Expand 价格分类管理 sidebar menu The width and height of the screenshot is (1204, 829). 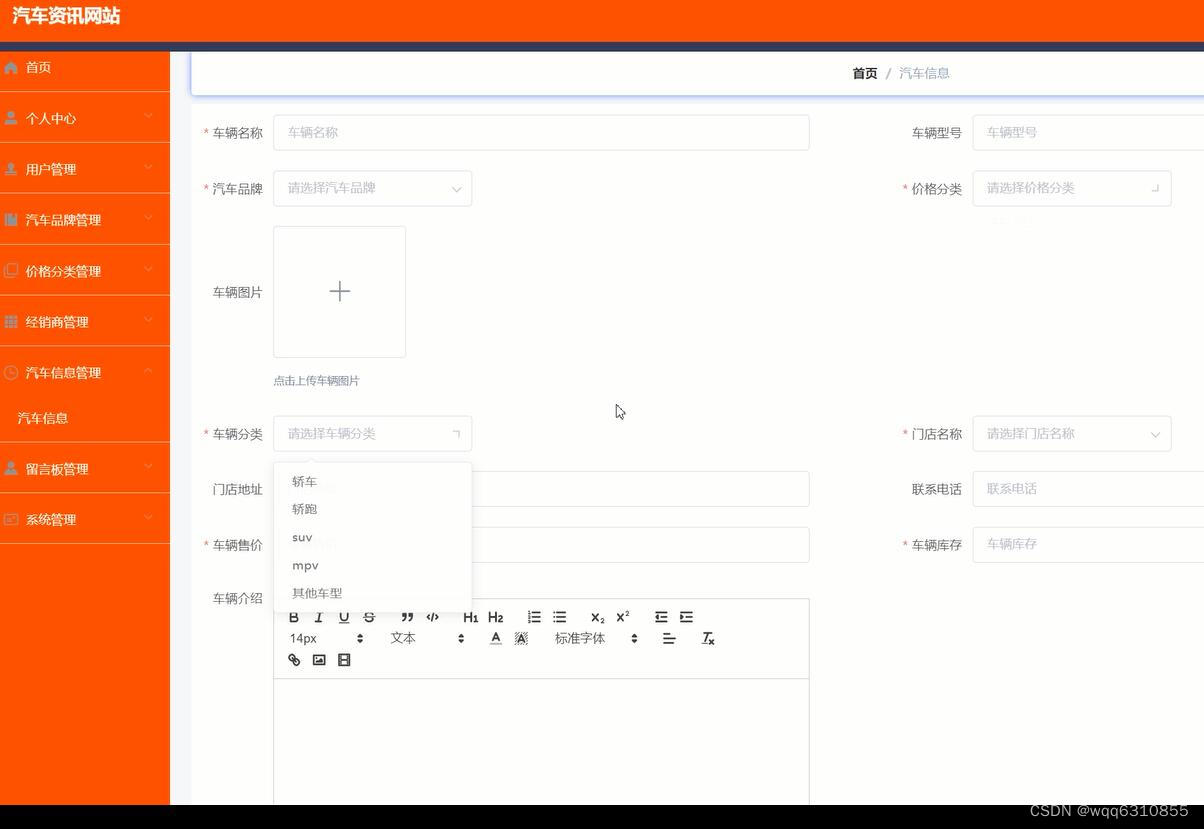click(85, 271)
